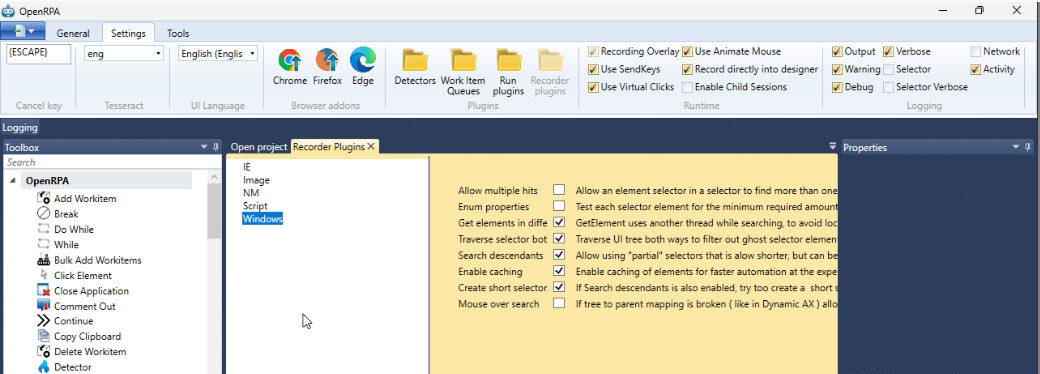The image size is (1040, 374).
Task: Open the UI Language dropdown
Action: pos(252,54)
